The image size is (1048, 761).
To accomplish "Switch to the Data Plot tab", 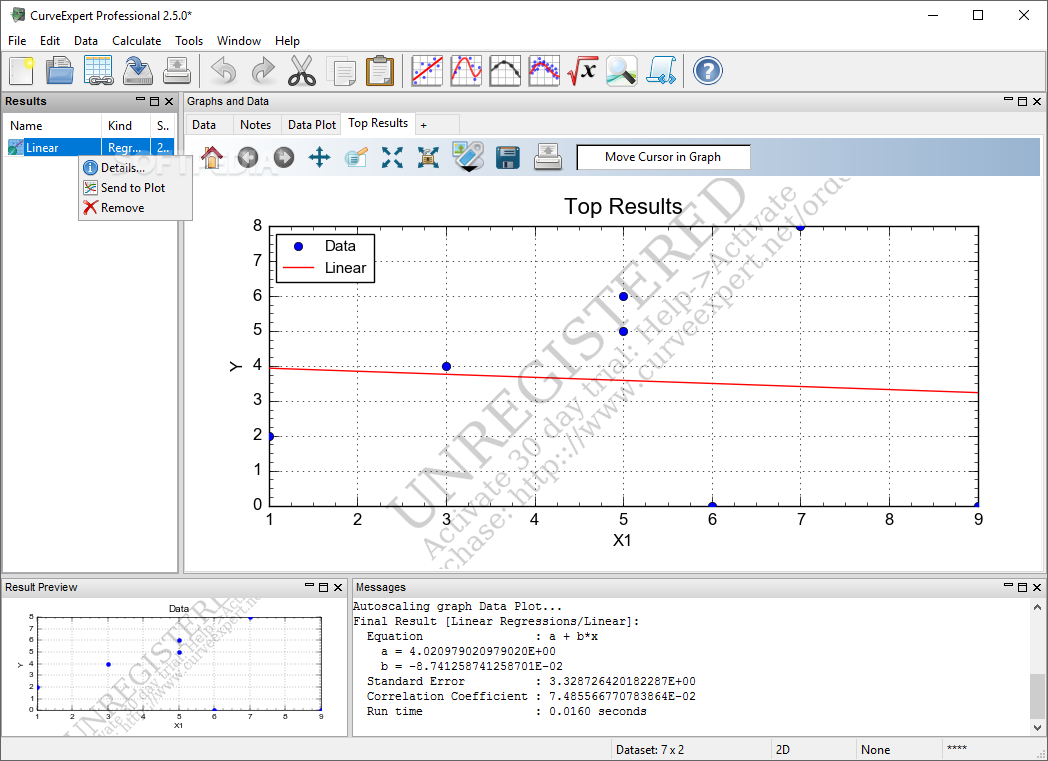I will point(311,125).
